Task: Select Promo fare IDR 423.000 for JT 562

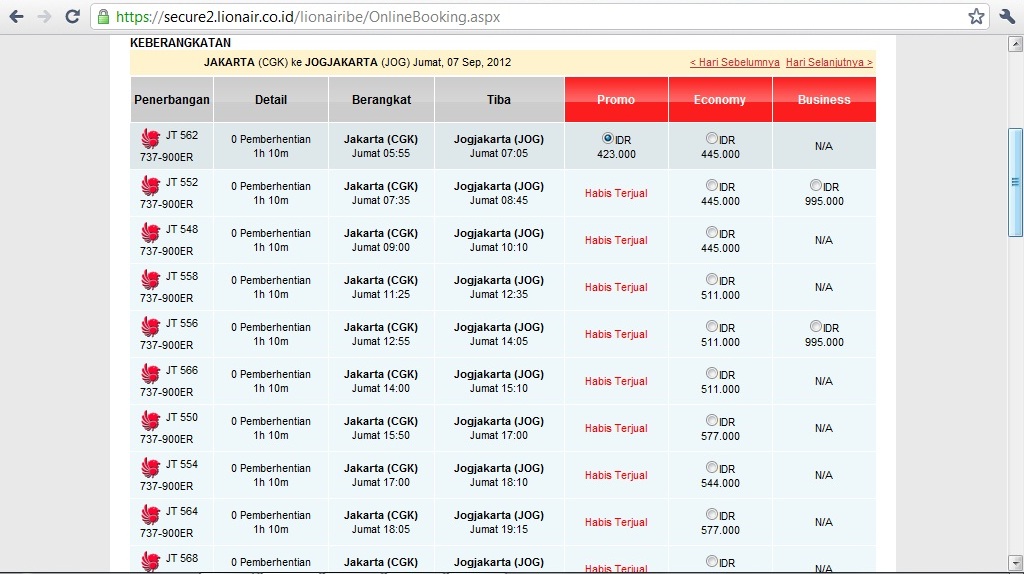Action: pyautogui.click(x=607, y=138)
